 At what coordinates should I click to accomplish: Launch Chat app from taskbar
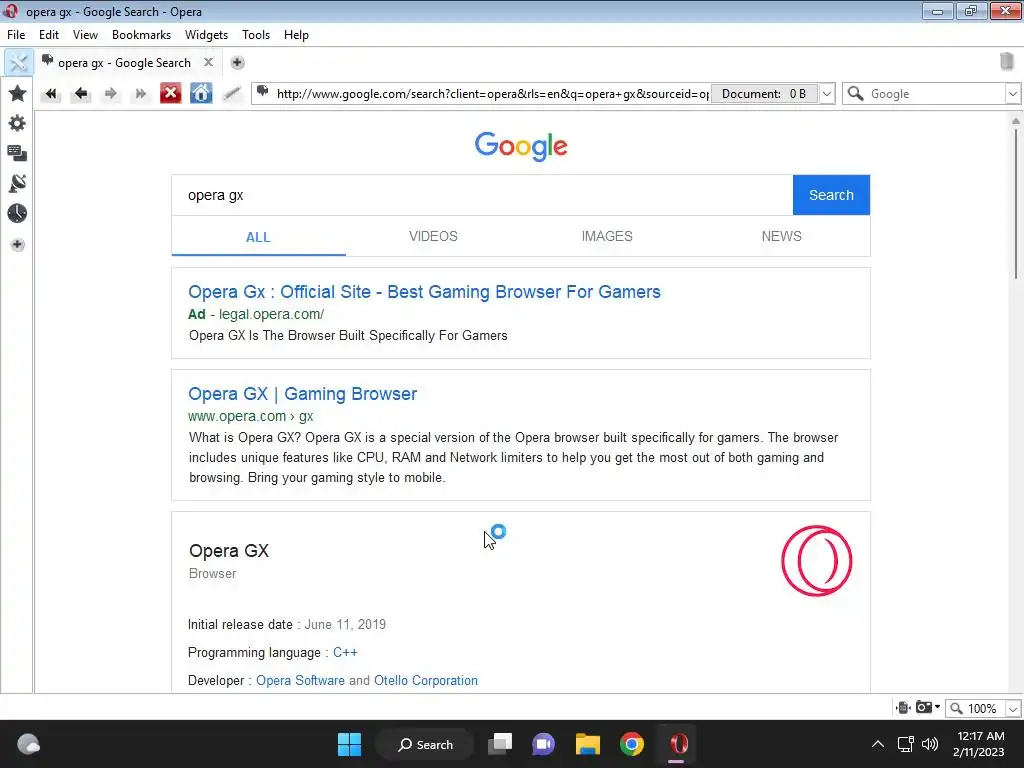tap(543, 744)
